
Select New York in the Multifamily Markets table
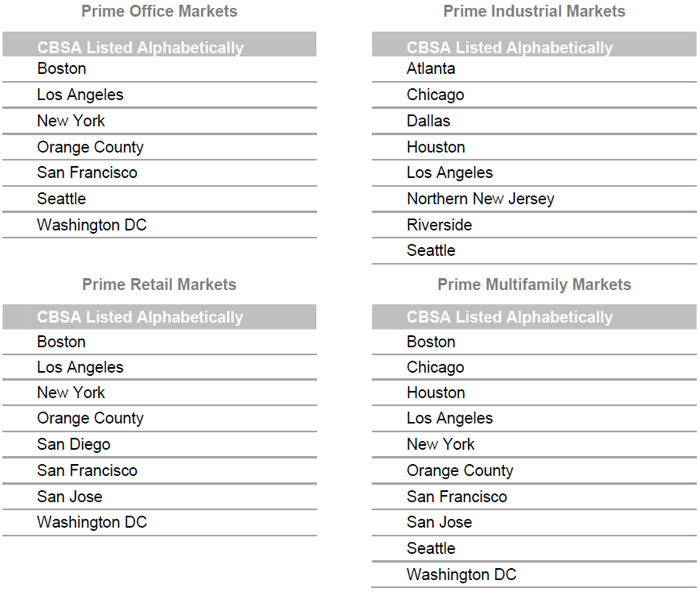pos(441,445)
